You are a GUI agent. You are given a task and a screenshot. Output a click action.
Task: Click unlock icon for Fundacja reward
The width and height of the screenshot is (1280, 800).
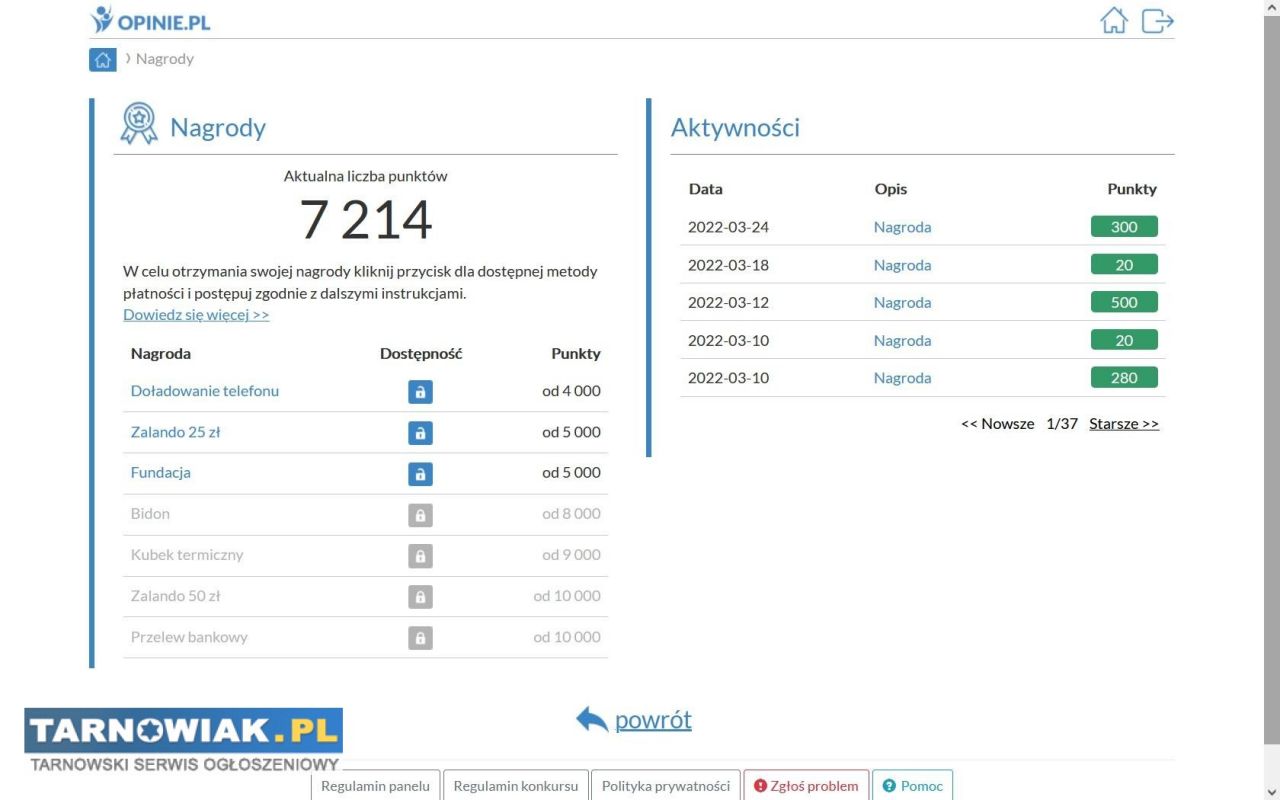tap(420, 473)
